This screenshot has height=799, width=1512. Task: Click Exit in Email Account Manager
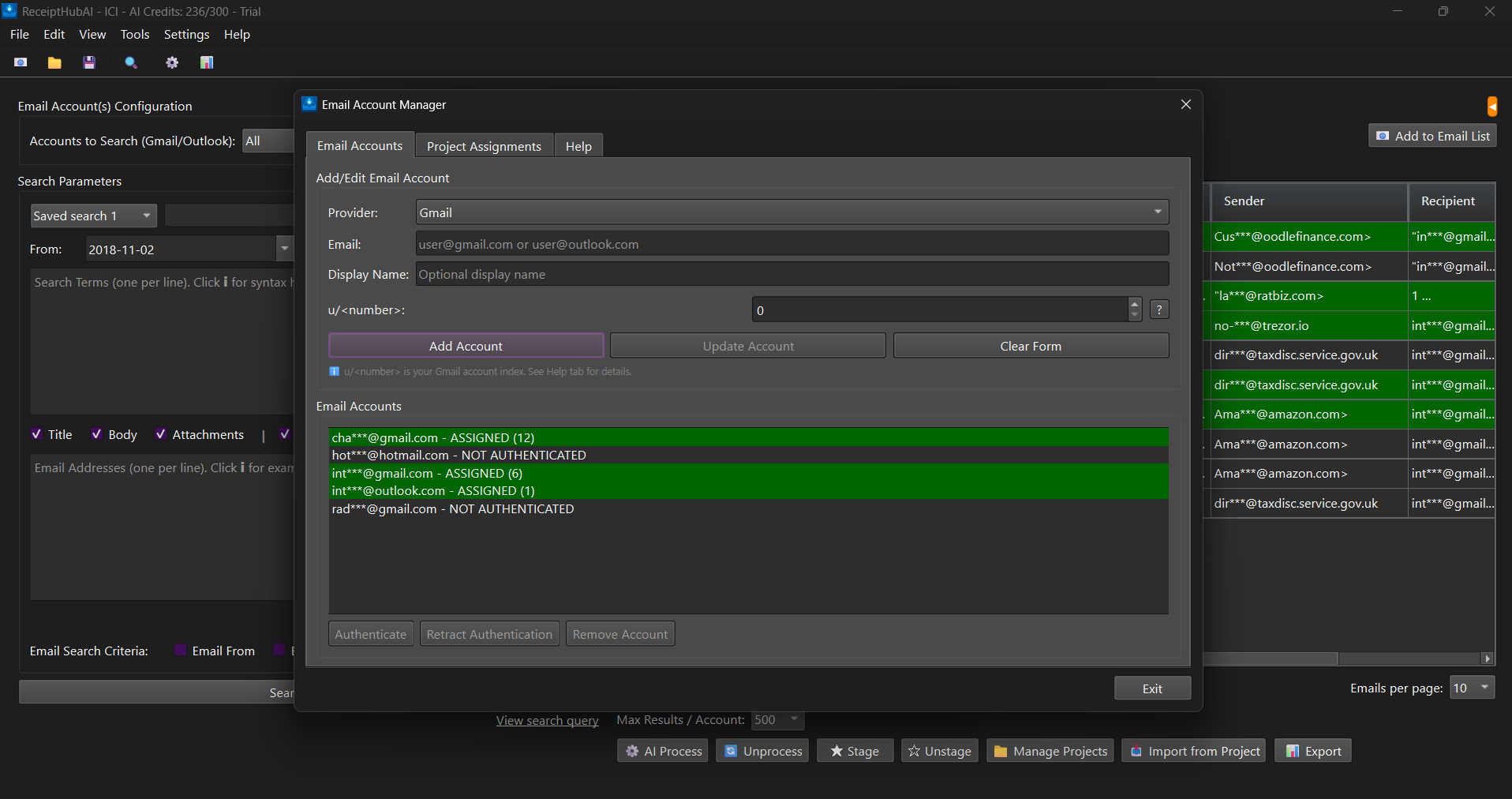[x=1151, y=688]
